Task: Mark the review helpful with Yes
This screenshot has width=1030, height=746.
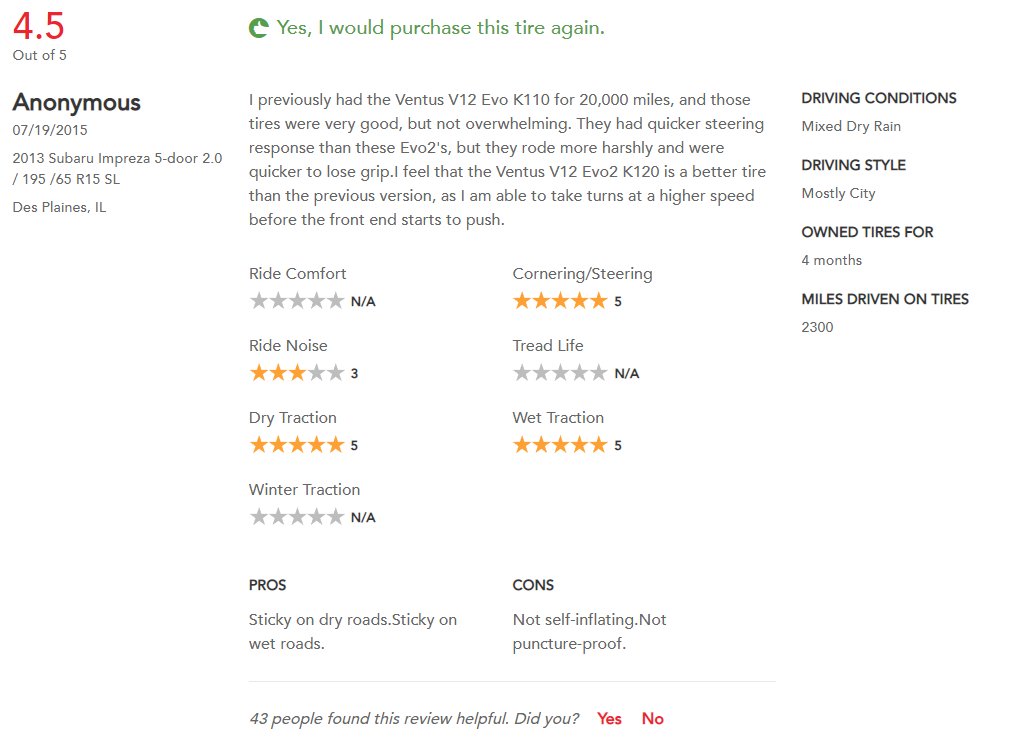Action: tap(609, 718)
